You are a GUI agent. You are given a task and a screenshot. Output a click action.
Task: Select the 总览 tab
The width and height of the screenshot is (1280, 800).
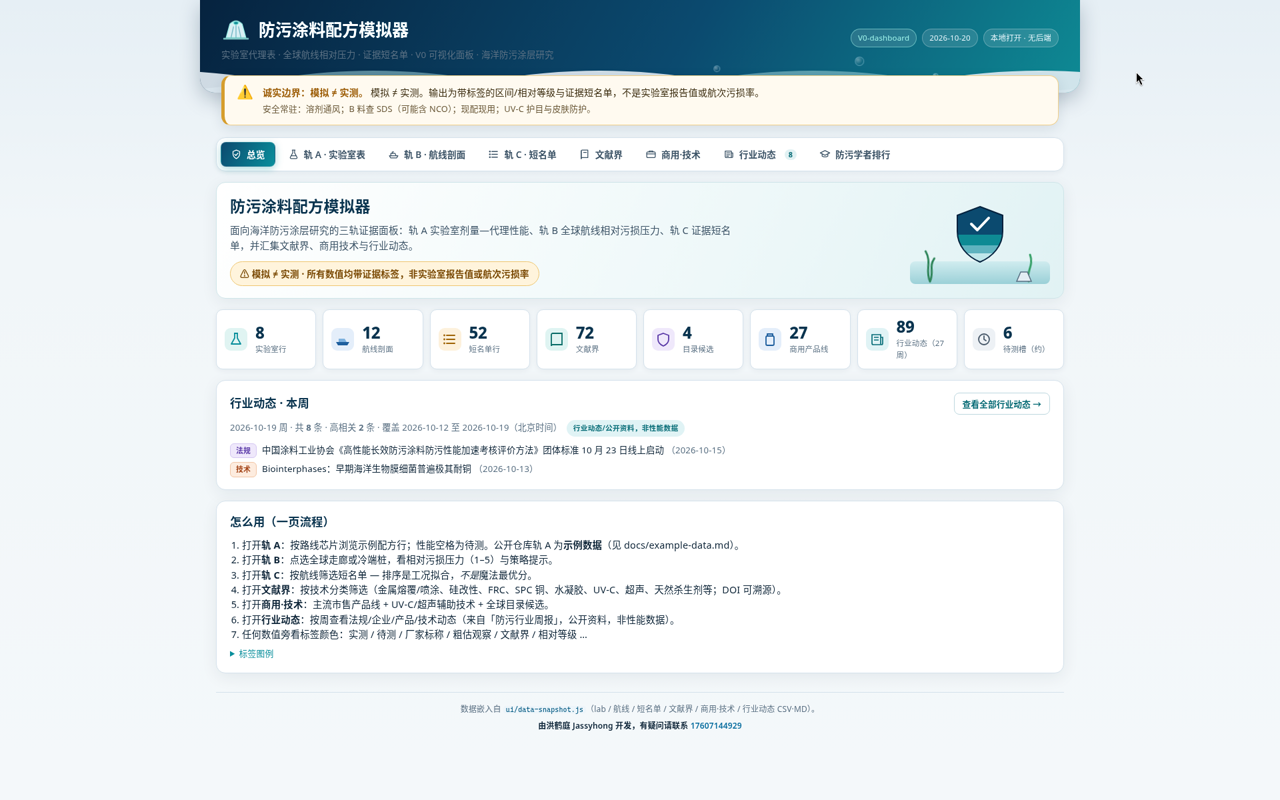click(248, 155)
